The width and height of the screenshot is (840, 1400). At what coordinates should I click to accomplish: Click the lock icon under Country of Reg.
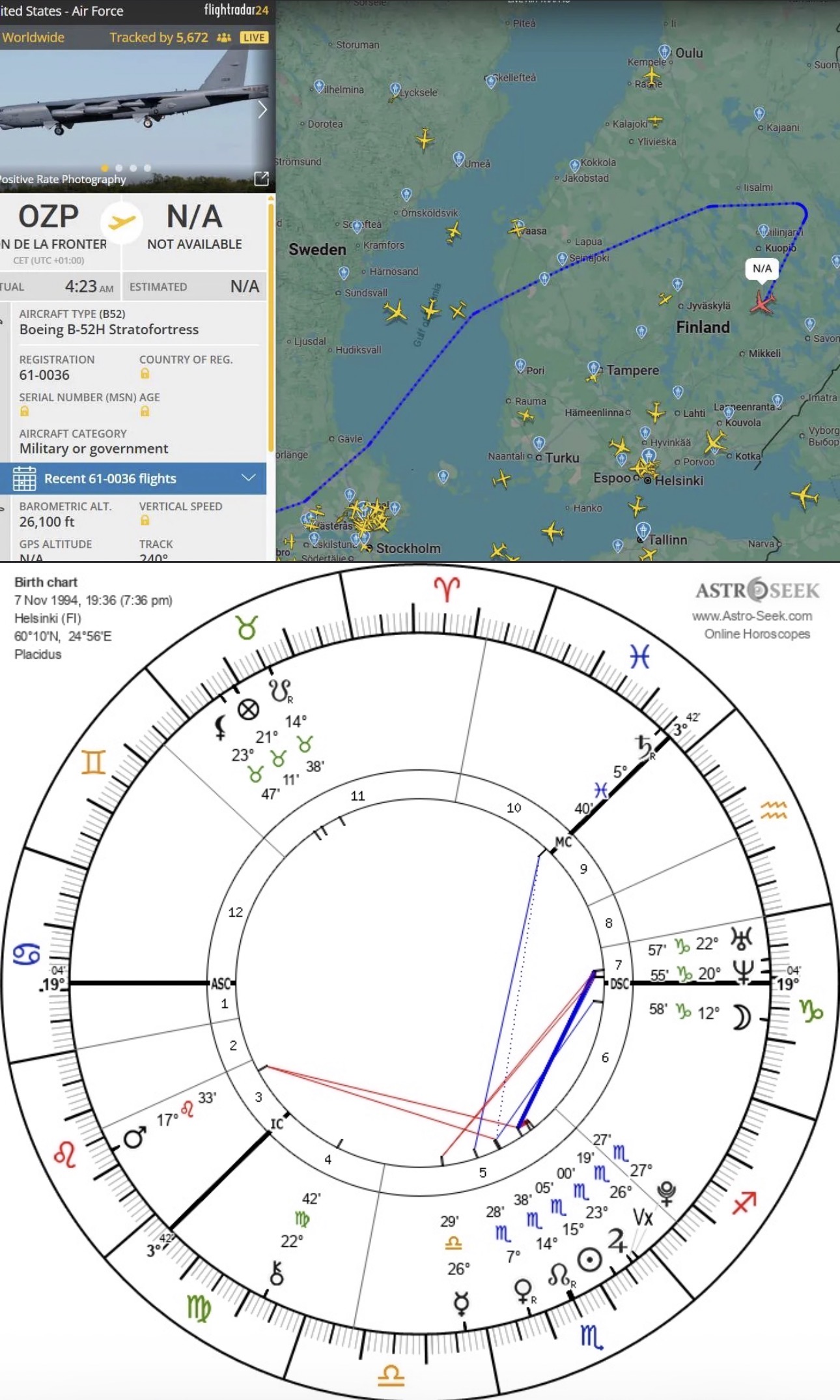[145, 373]
